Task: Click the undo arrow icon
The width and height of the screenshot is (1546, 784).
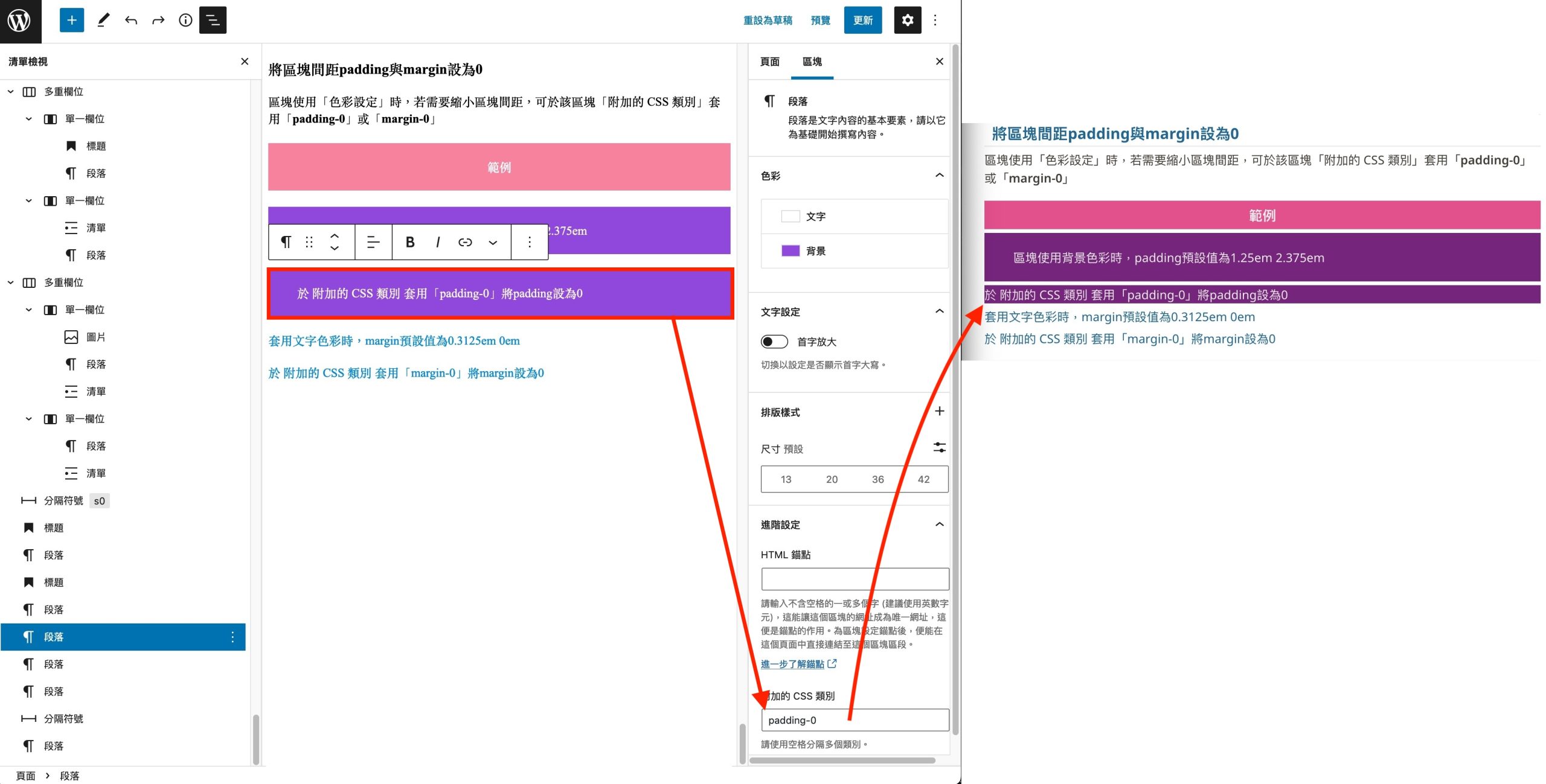Action: tap(131, 21)
